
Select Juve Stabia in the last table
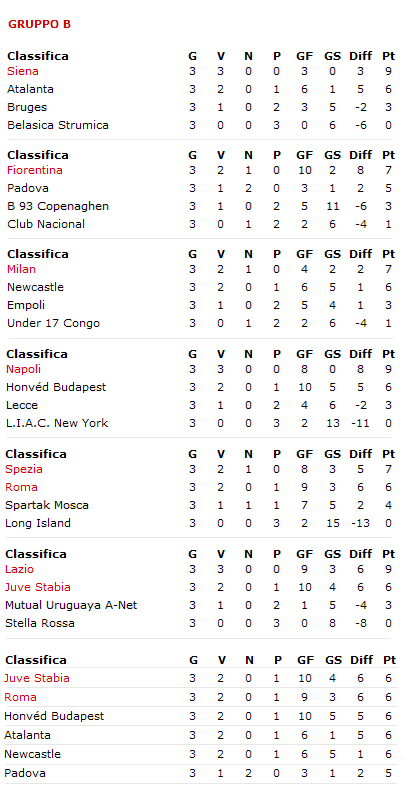[37, 678]
